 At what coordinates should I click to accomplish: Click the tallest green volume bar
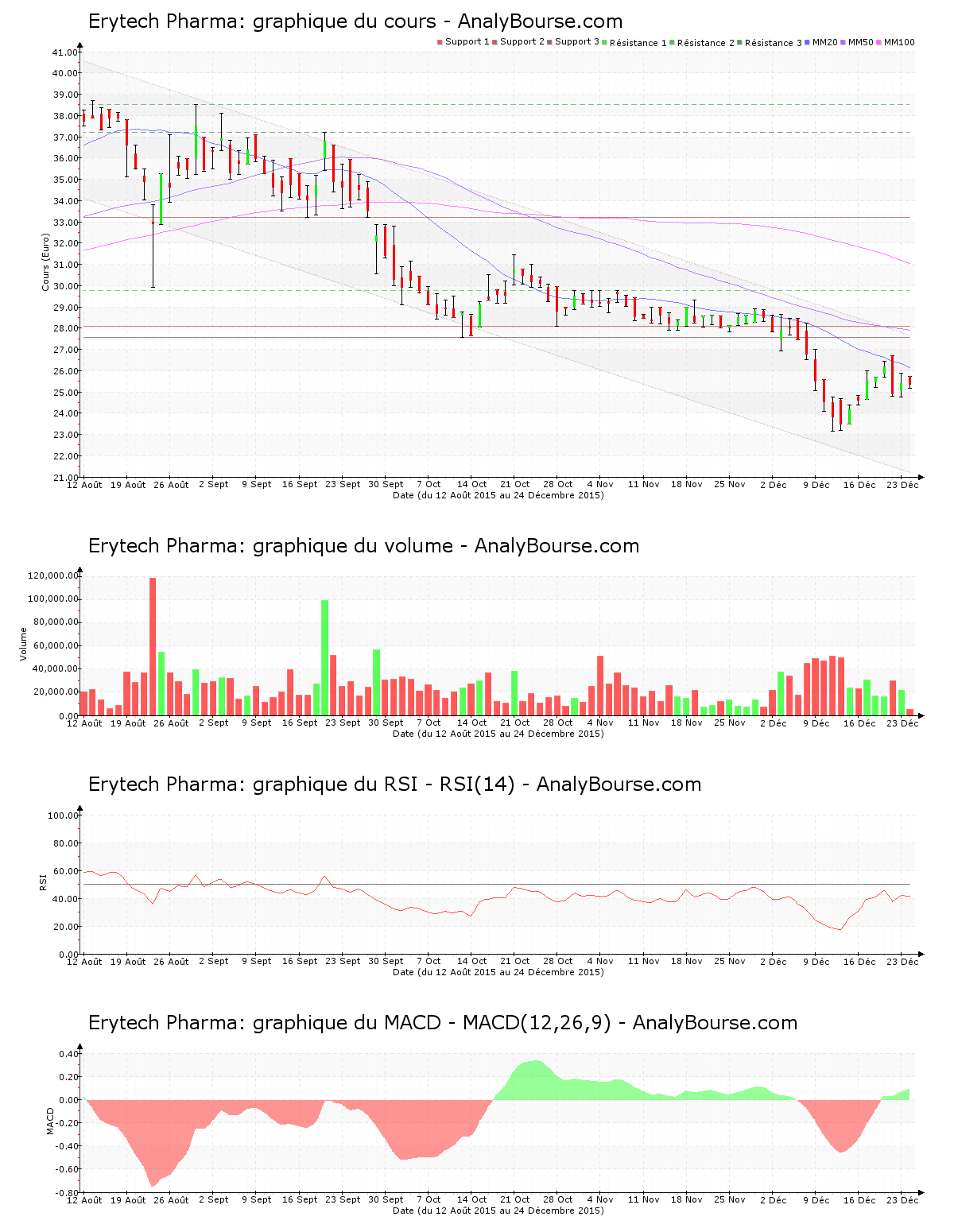pos(324,657)
